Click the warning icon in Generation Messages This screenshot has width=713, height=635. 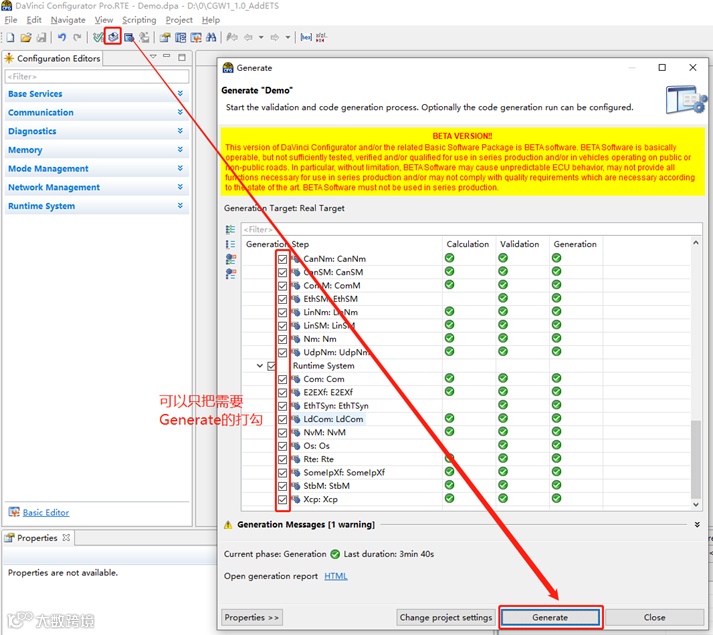point(228,525)
